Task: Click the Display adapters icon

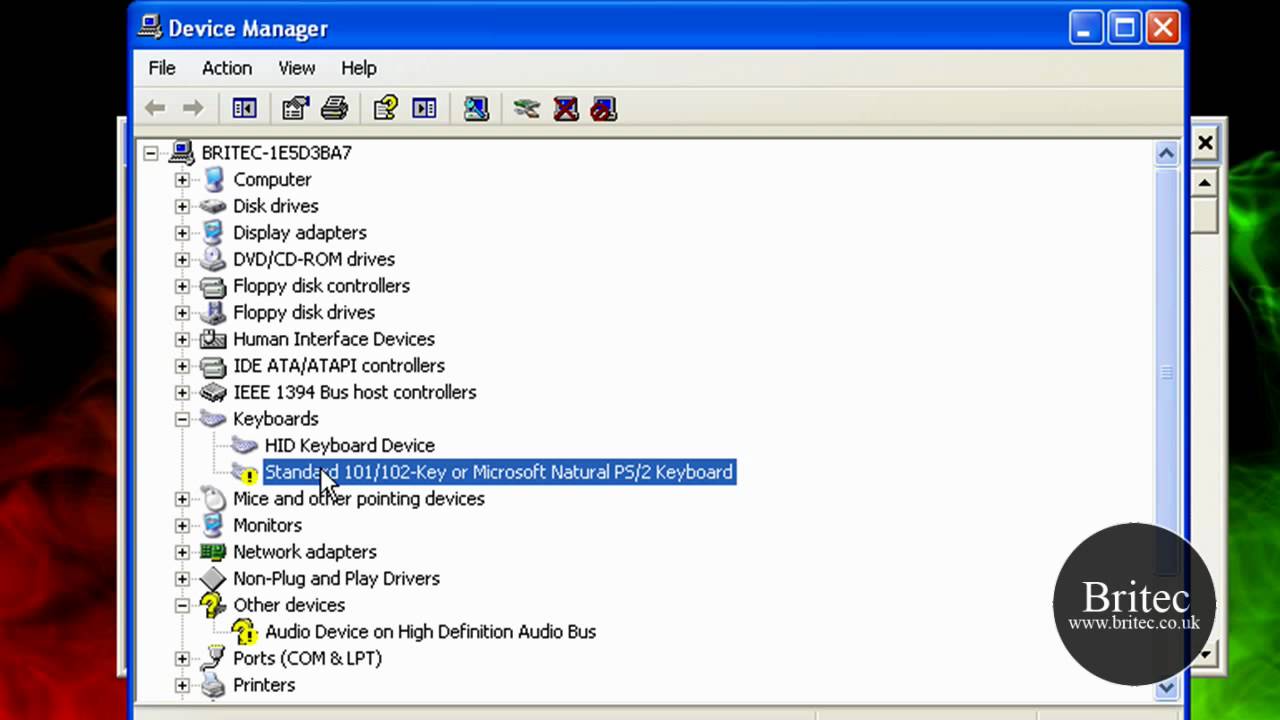Action: click(213, 232)
